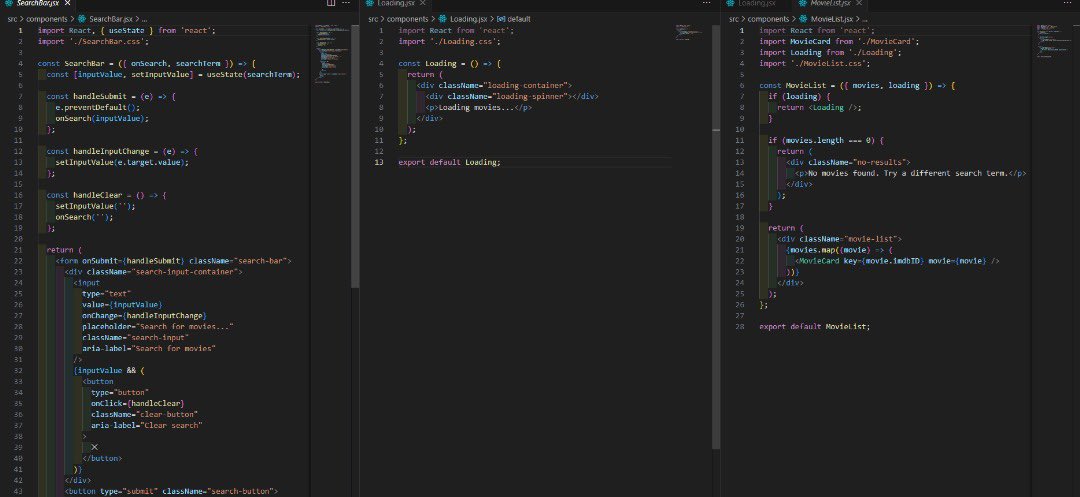Click the × character on SearchBar.jsx line 39
Image resolution: width=1080 pixels, height=497 pixels.
tap(95, 447)
